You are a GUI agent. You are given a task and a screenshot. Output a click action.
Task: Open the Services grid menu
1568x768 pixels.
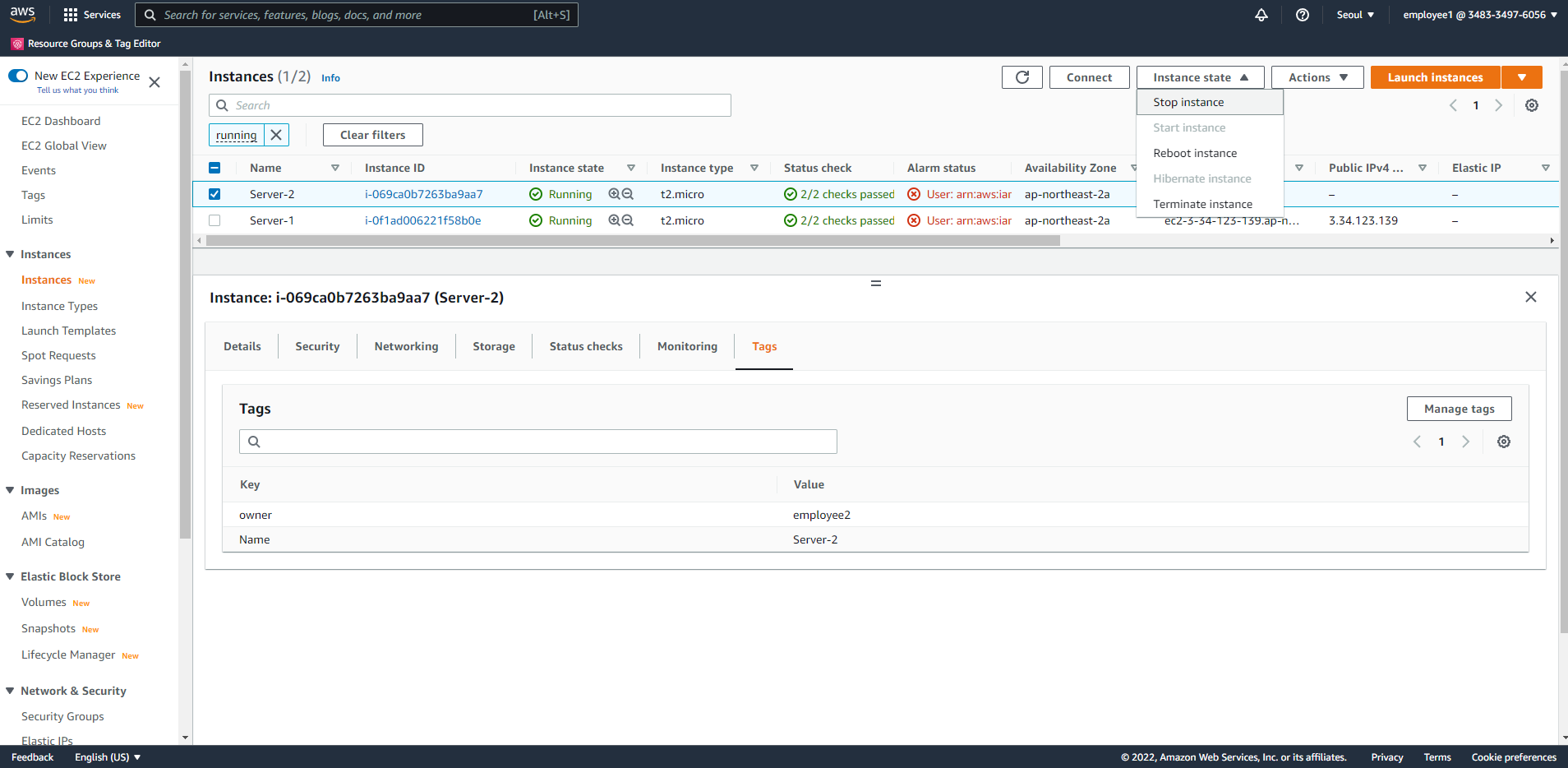[x=92, y=15]
